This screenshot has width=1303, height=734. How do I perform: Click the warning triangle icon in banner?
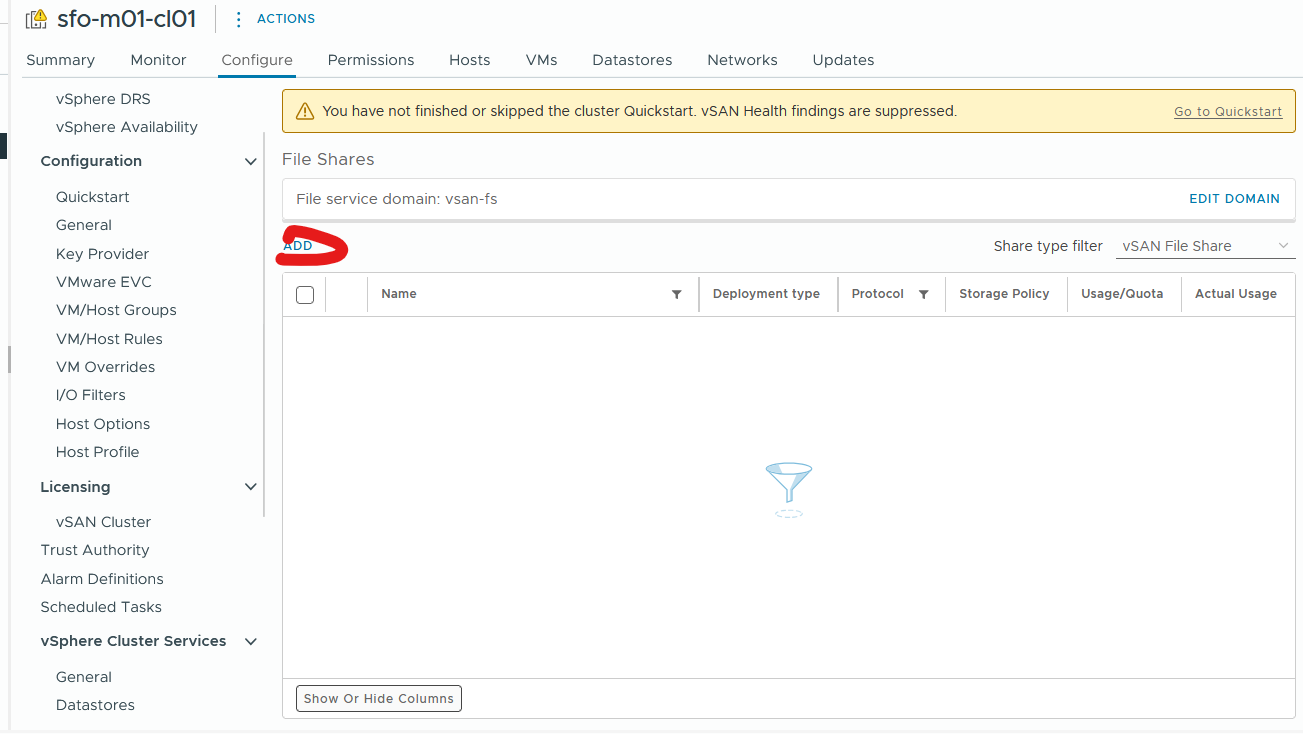tap(305, 111)
